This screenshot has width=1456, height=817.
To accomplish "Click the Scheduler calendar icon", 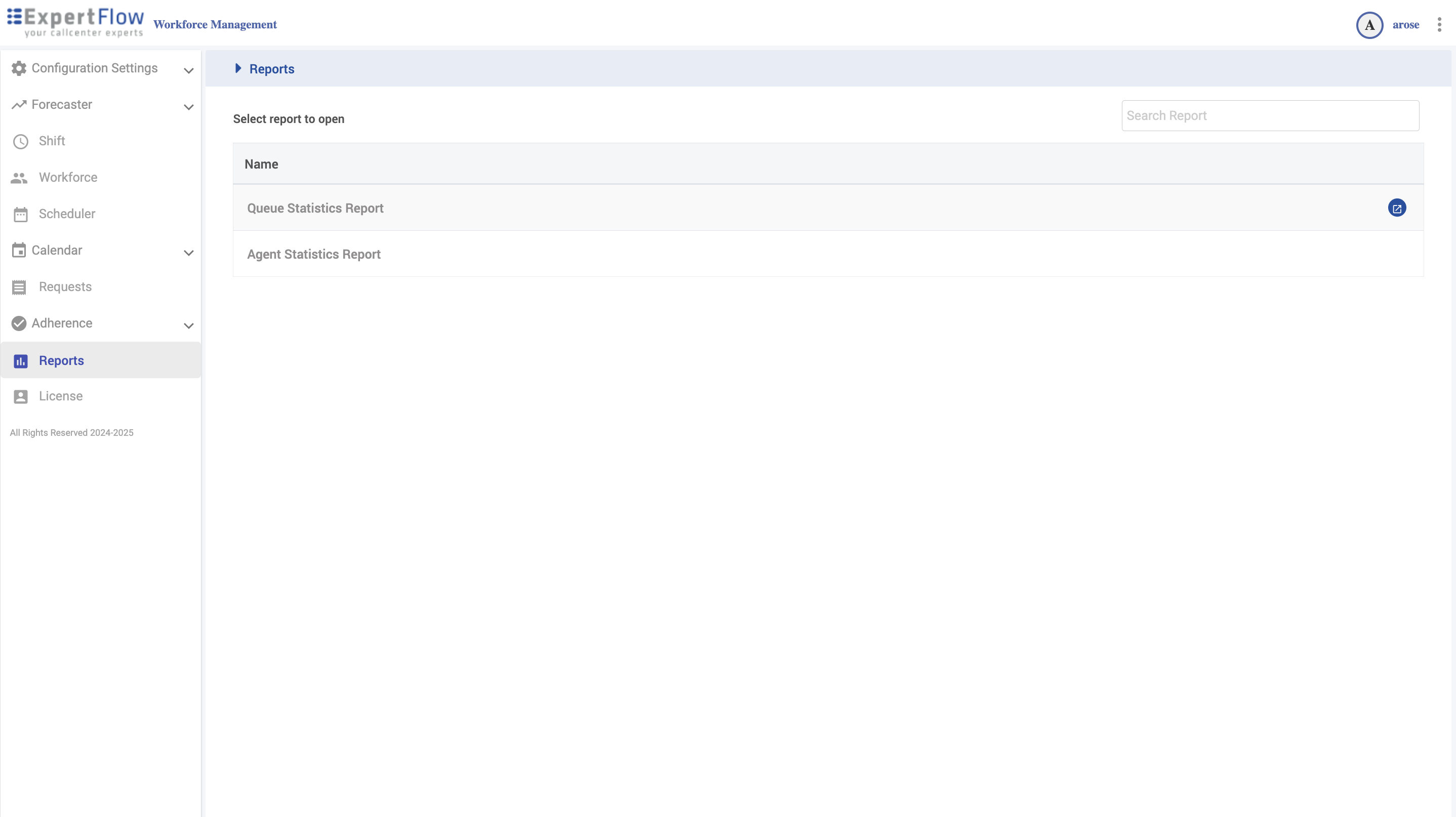I will [20, 214].
